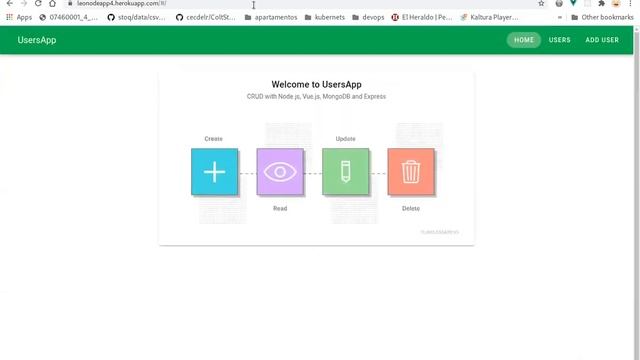The width and height of the screenshot is (640, 360).
Task: Open the 07460001_4 bookmark
Action: [x=69, y=17]
